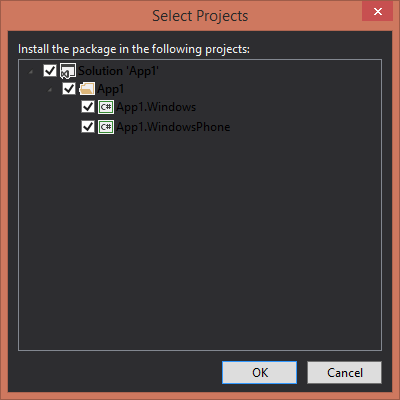400x400 pixels.
Task: Select the App1.WindowsPhone project label
Action: point(173,127)
